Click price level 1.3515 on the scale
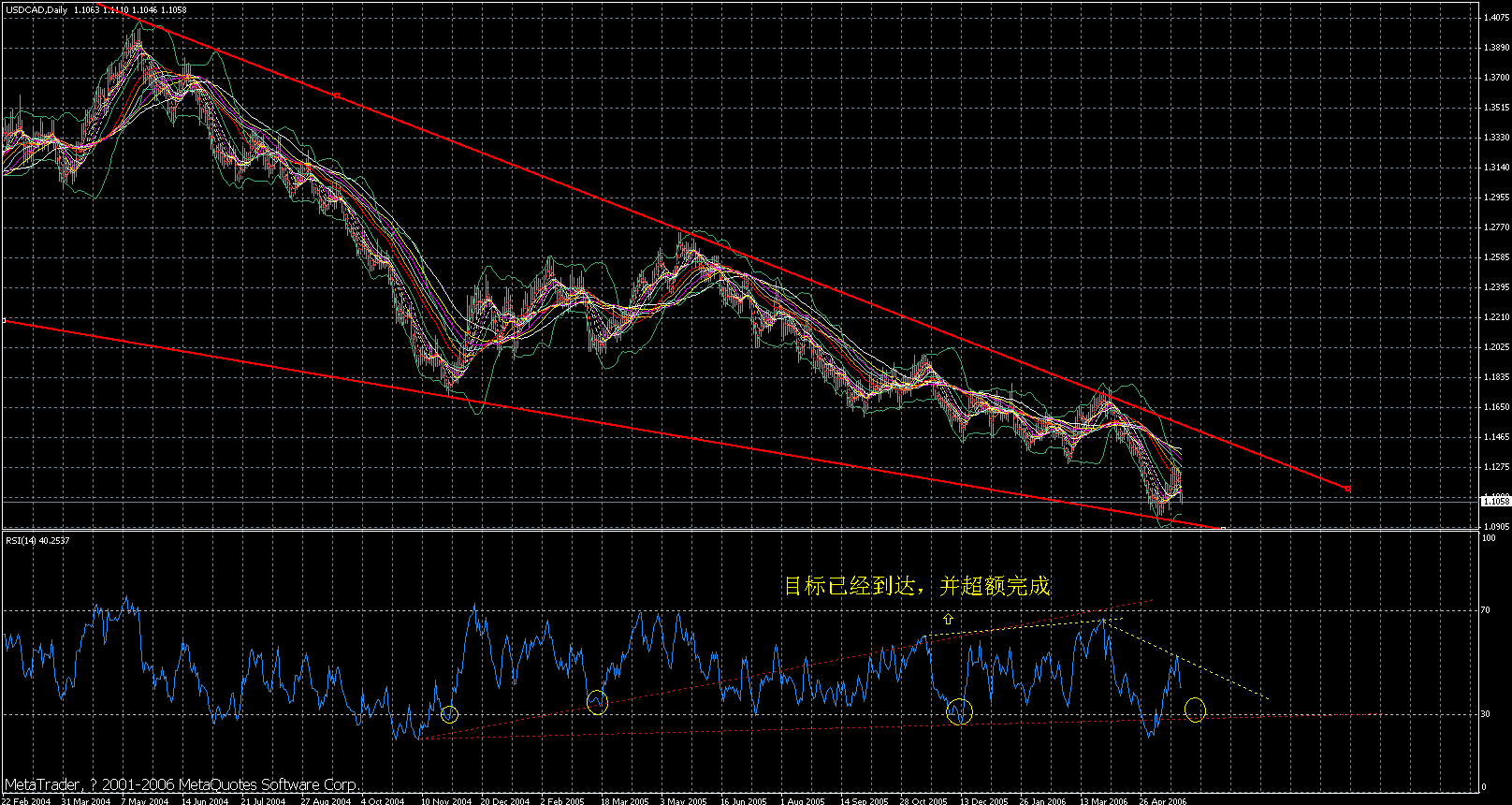This screenshot has width=1512, height=805. click(x=1496, y=107)
